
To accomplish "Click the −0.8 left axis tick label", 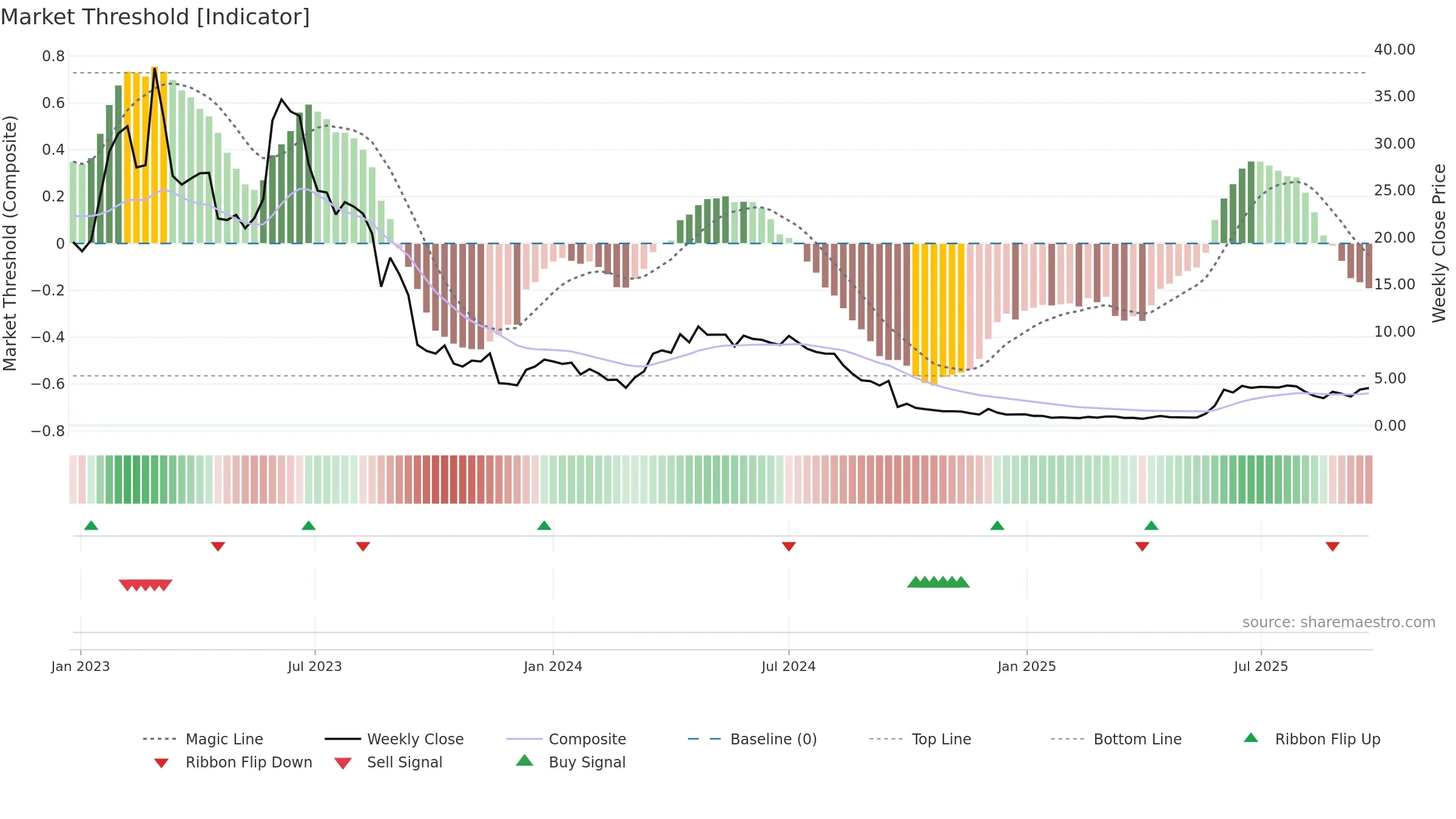I will [x=48, y=431].
